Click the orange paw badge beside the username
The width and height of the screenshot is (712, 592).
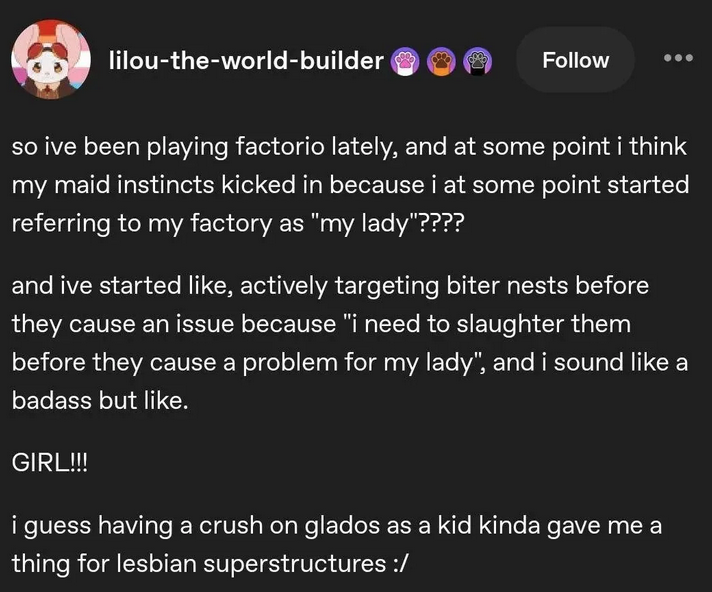pyautogui.click(x=443, y=61)
